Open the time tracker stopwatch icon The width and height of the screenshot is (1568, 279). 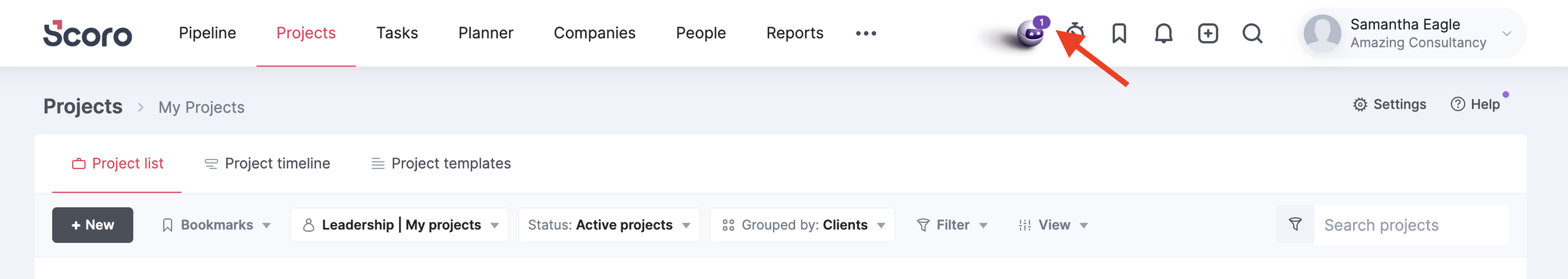[1075, 33]
